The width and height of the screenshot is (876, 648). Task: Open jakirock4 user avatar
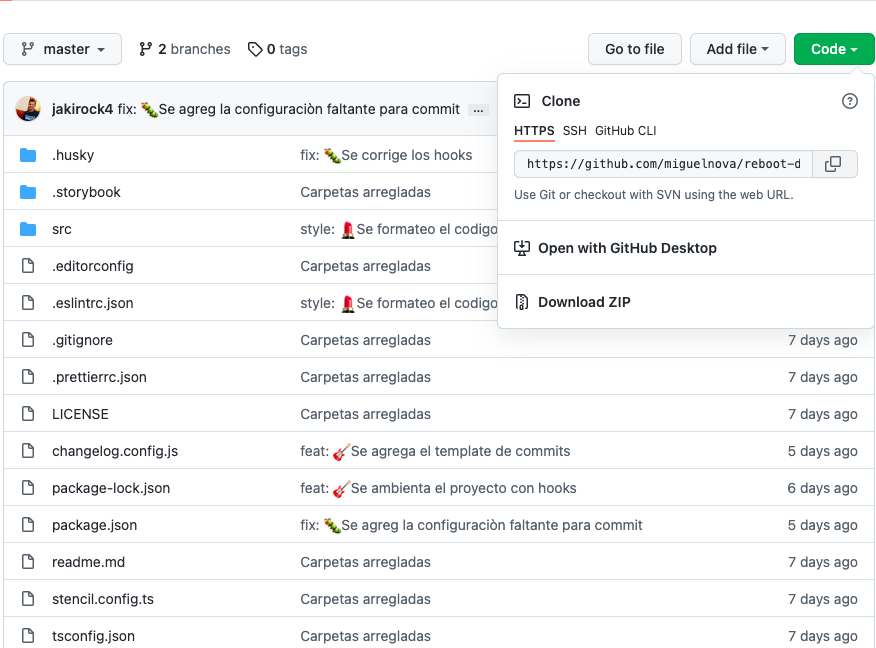(x=28, y=109)
